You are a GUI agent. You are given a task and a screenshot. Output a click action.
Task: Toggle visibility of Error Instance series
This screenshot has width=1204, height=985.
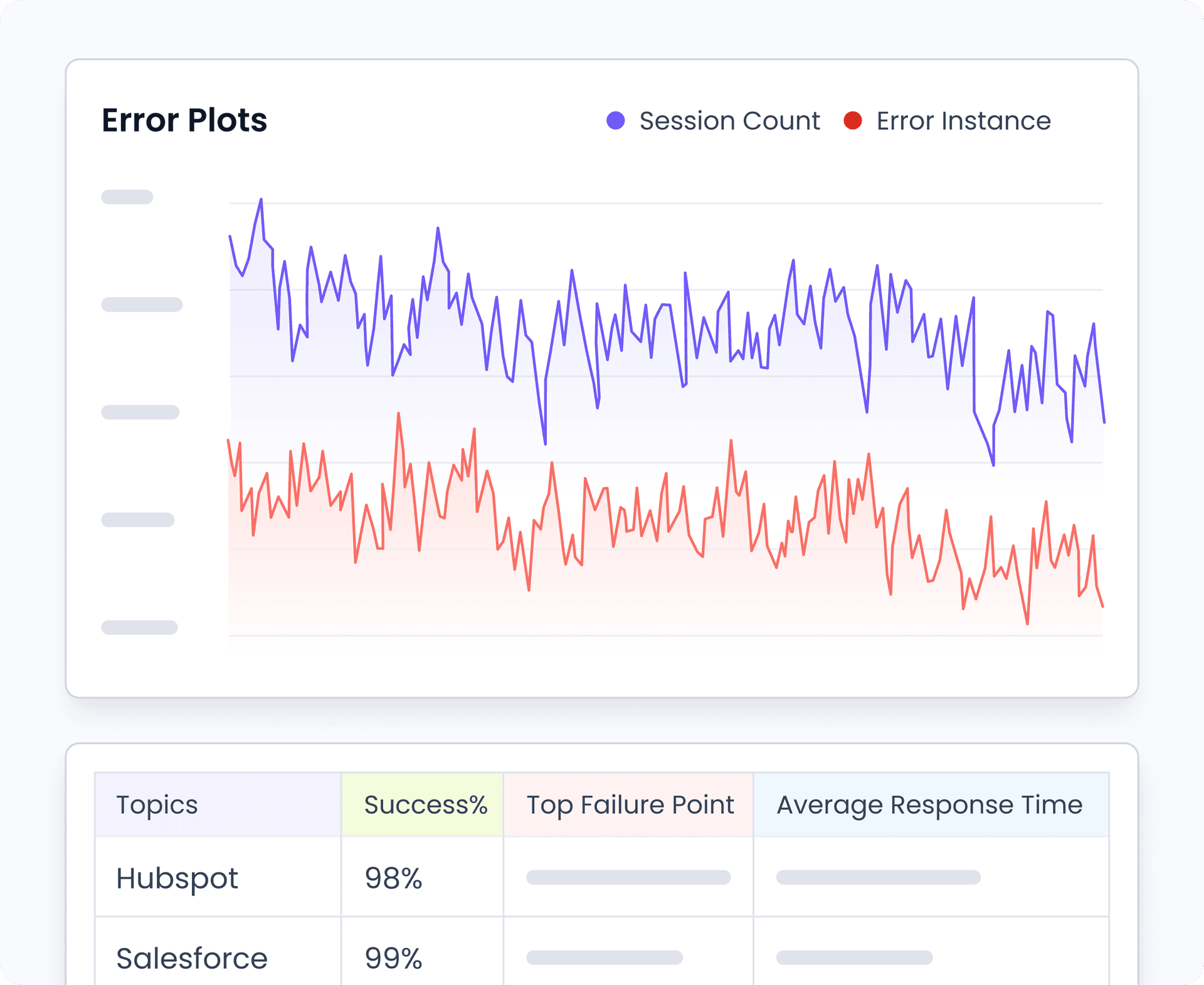click(964, 120)
